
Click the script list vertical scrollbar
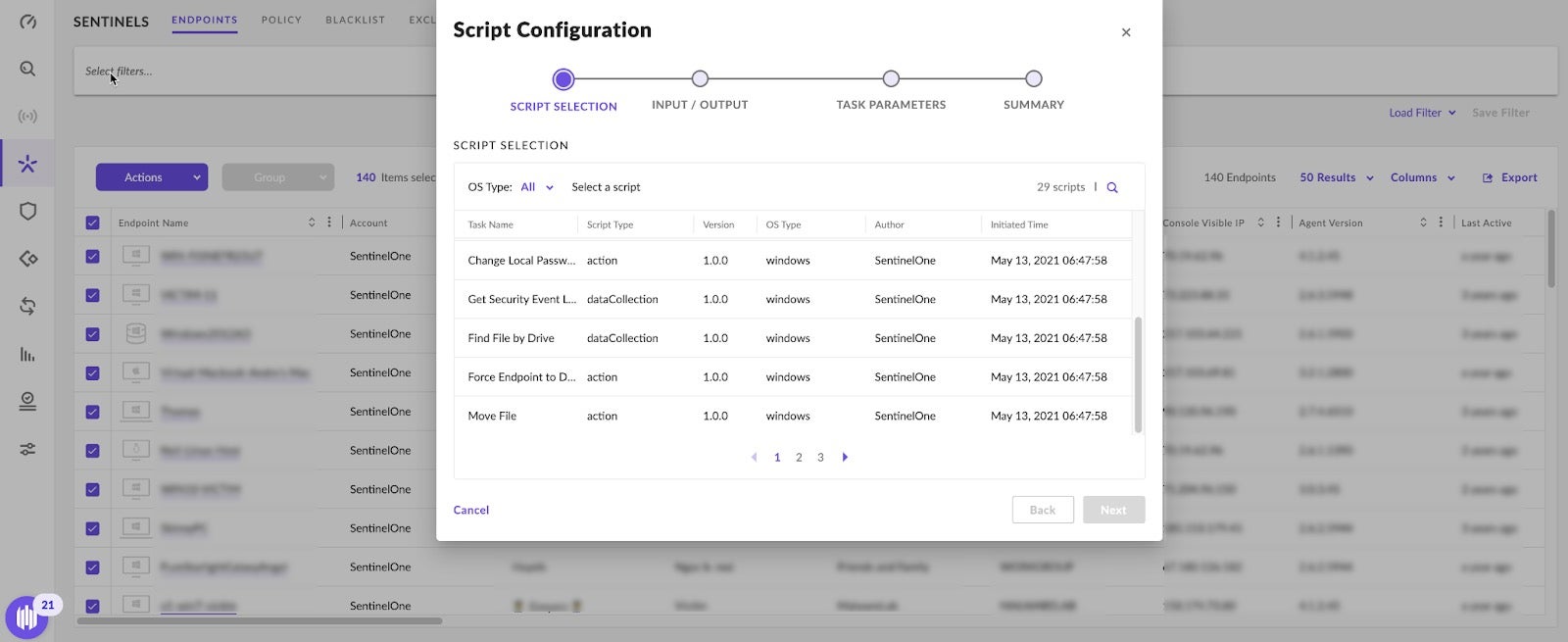(1138, 373)
